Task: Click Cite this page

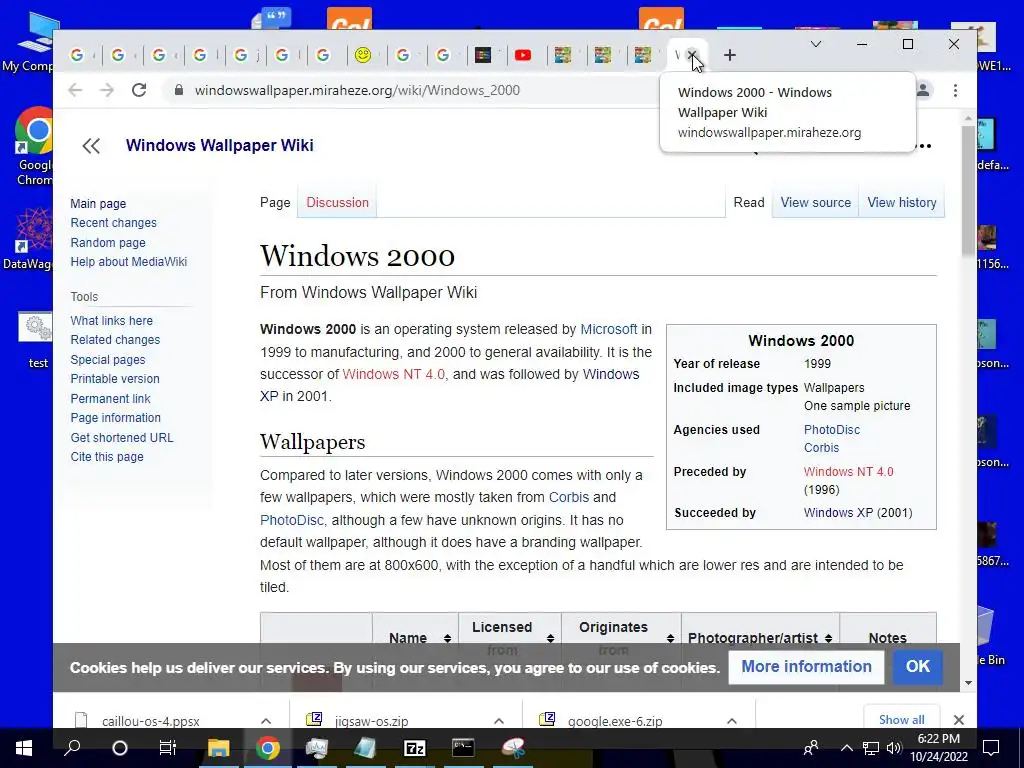Action: coord(107,456)
